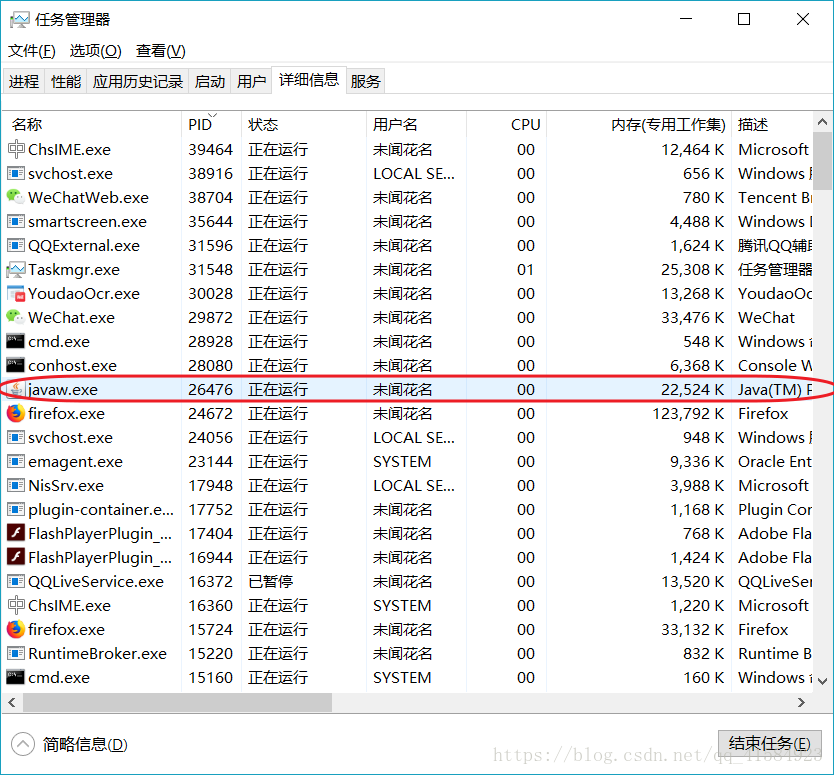Viewport: 834px width, 775px height.
Task: Sort by the 描述 column header
Action: [x=773, y=124]
